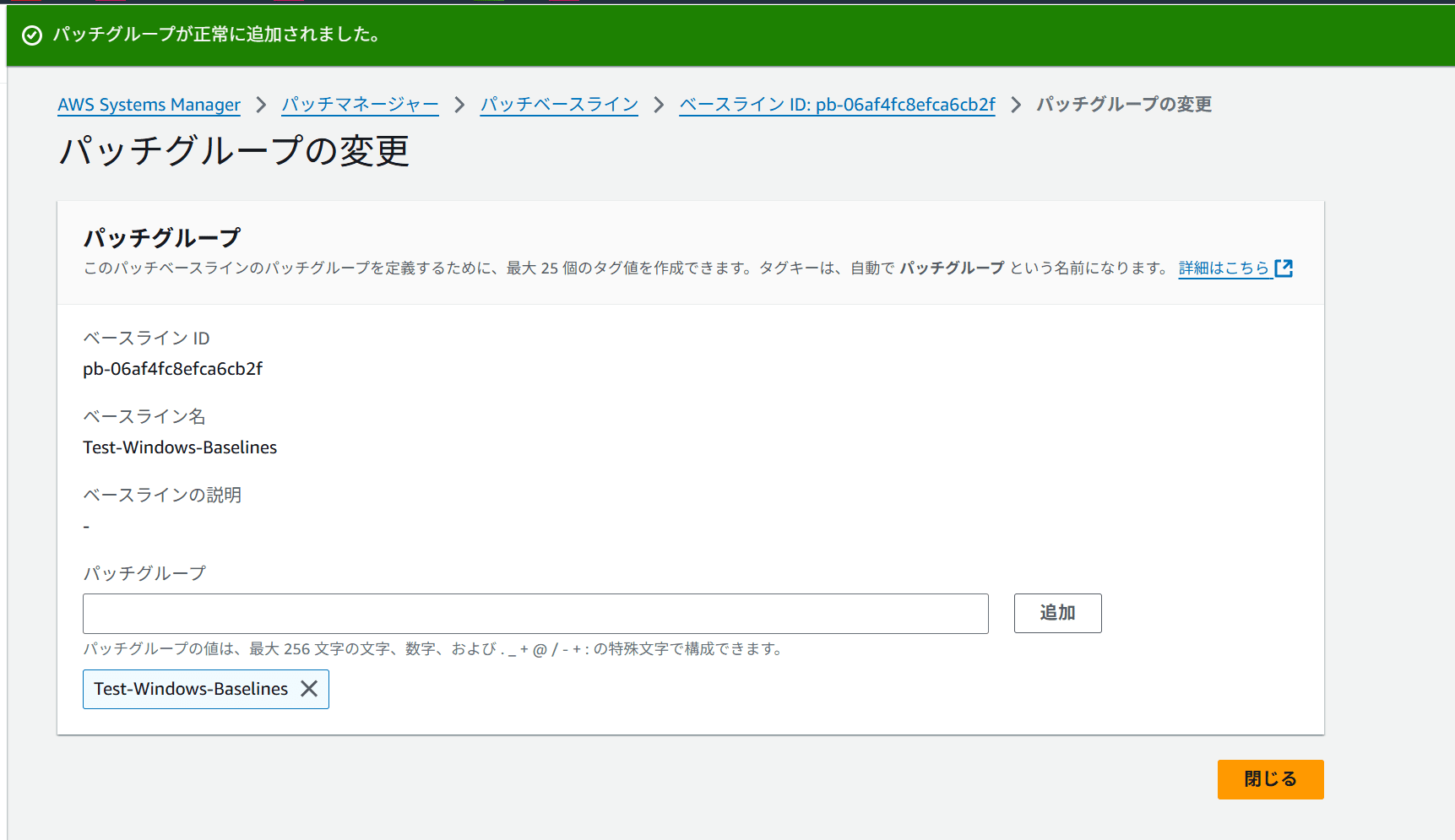1455x840 pixels.
Task: Click the ベースライン名 label
Action: [x=144, y=416]
